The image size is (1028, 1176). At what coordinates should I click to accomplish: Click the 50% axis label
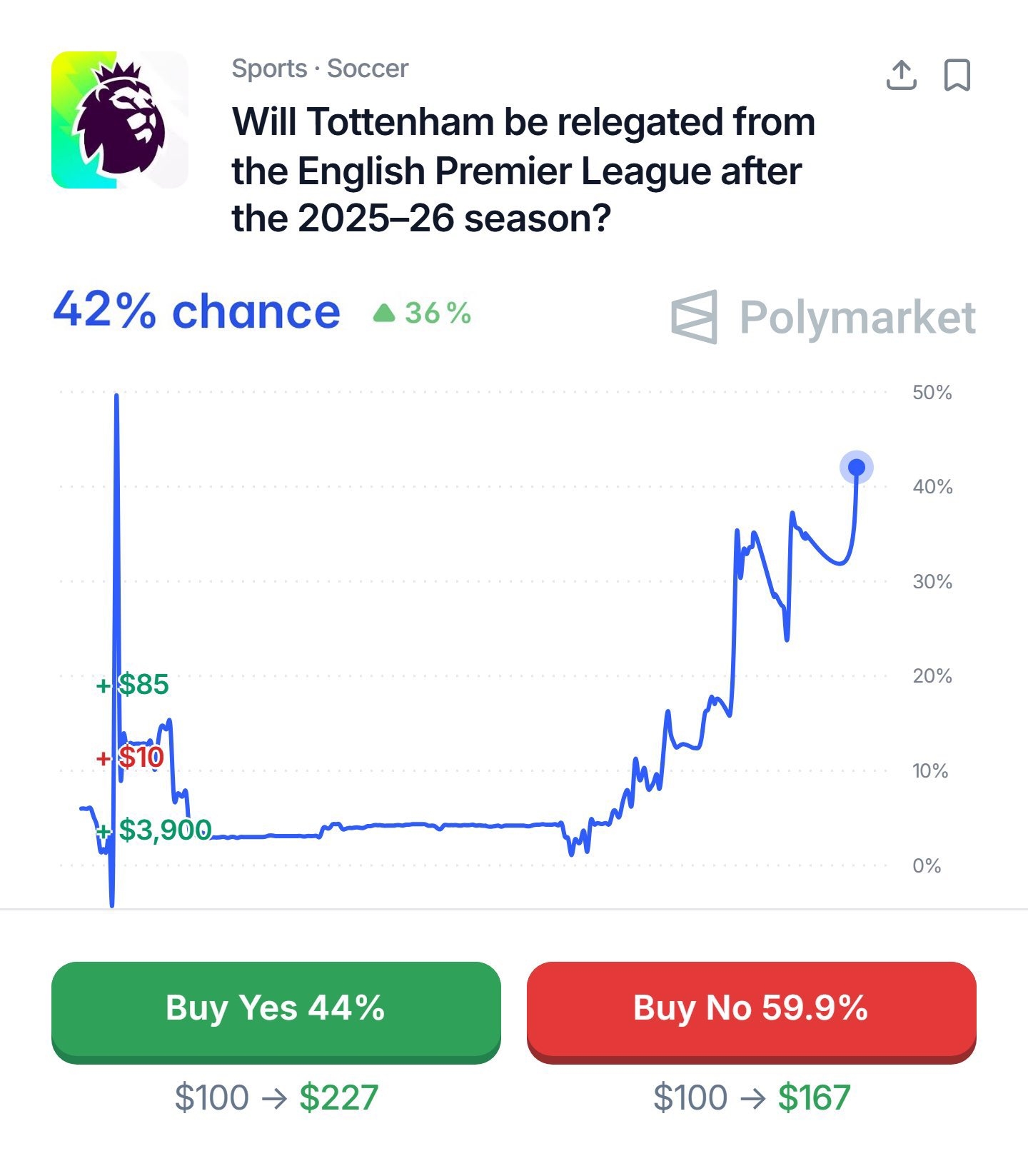pos(932,392)
